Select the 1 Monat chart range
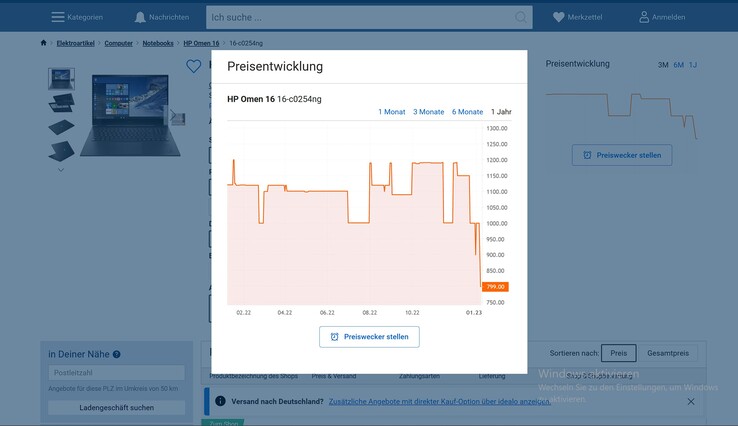This screenshot has width=738, height=426. coord(392,112)
